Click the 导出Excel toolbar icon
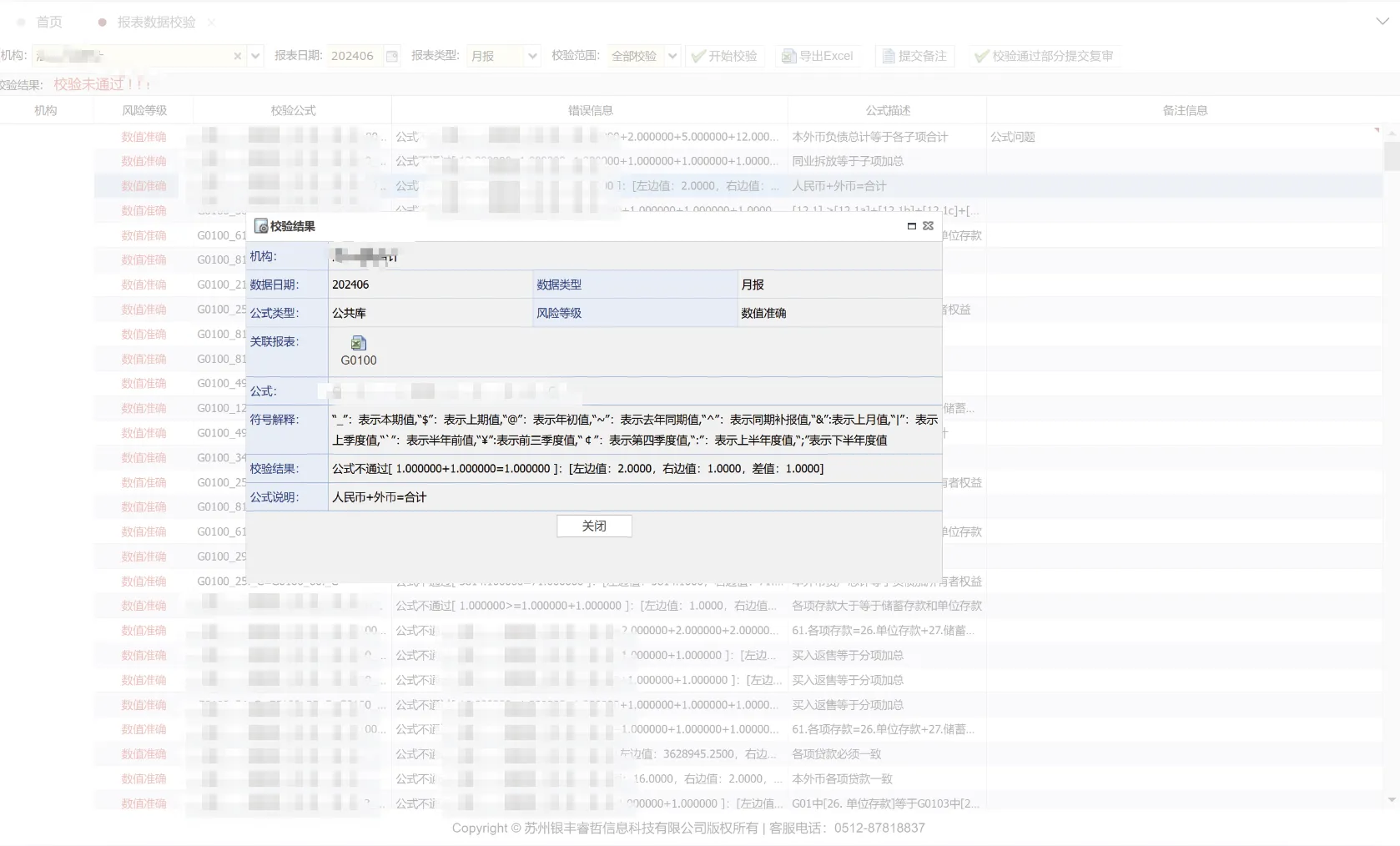Screen dimensions: 1400x846 (x=788, y=56)
